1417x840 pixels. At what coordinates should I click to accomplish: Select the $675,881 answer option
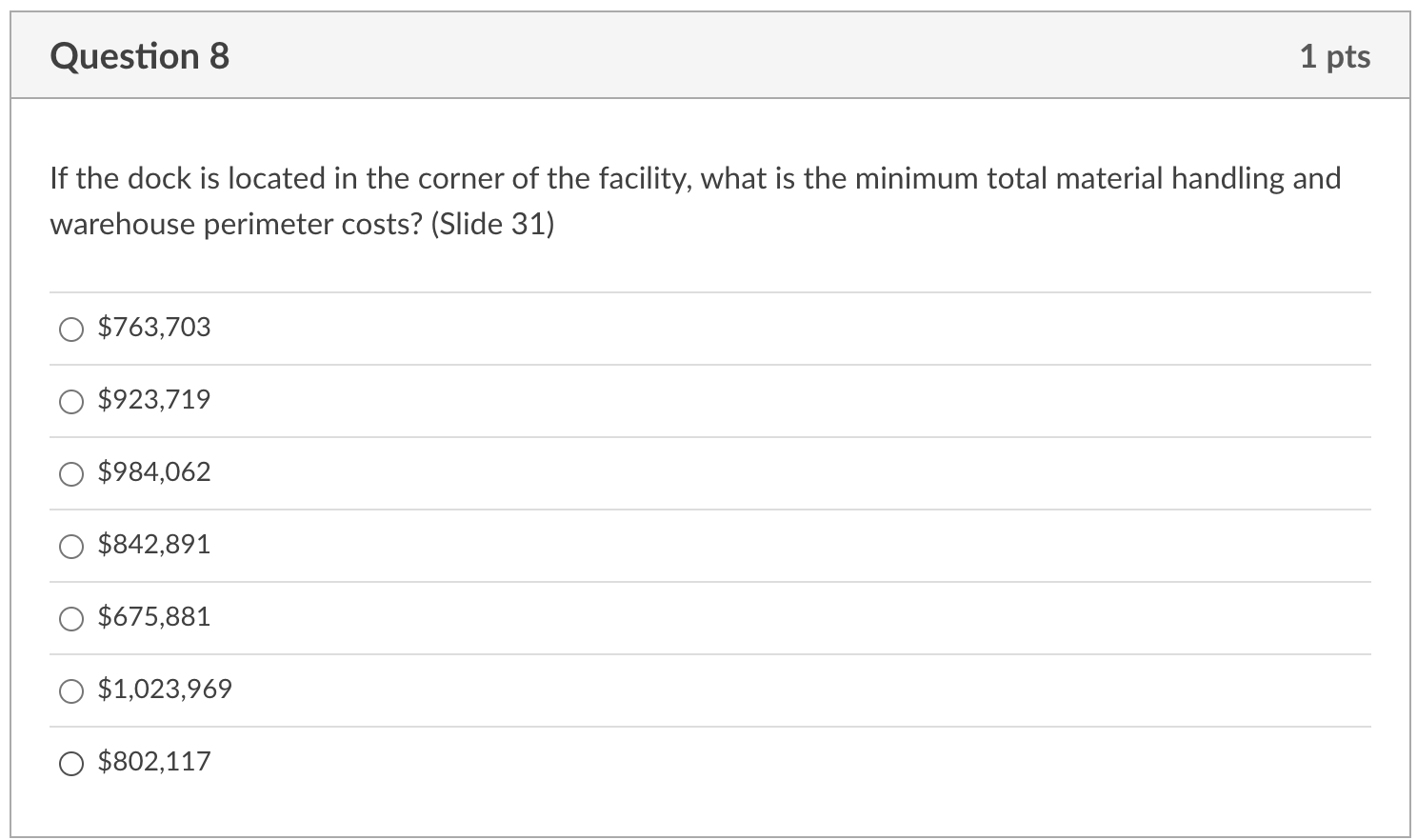(x=70, y=618)
